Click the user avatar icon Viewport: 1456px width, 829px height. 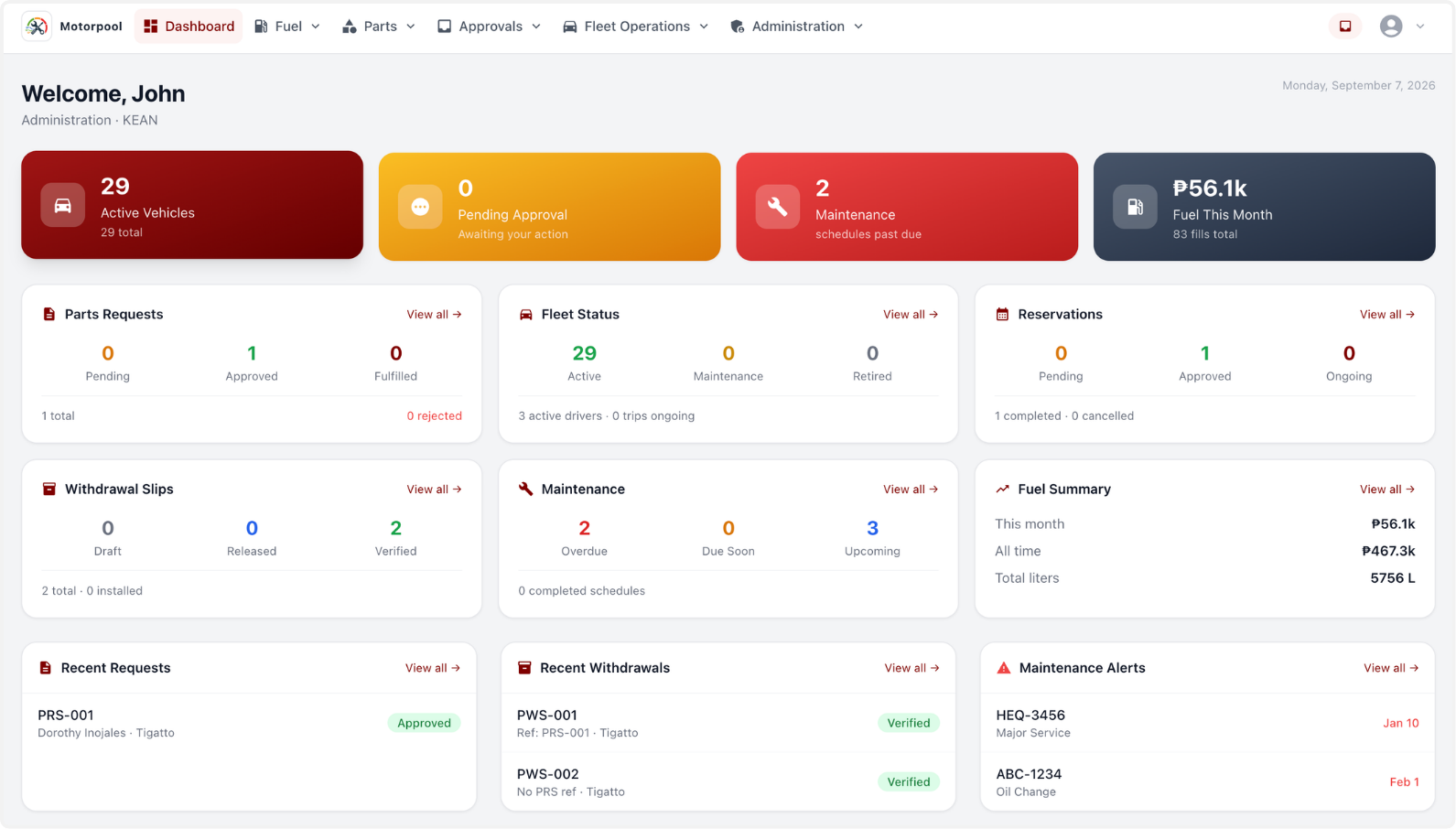point(1391,27)
